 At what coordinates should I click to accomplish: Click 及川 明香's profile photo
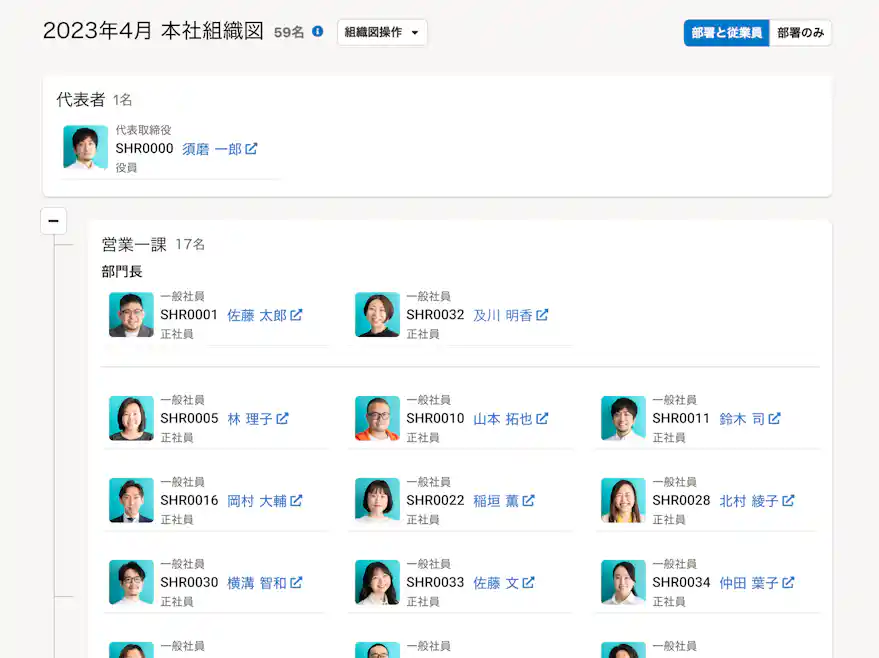(377, 314)
